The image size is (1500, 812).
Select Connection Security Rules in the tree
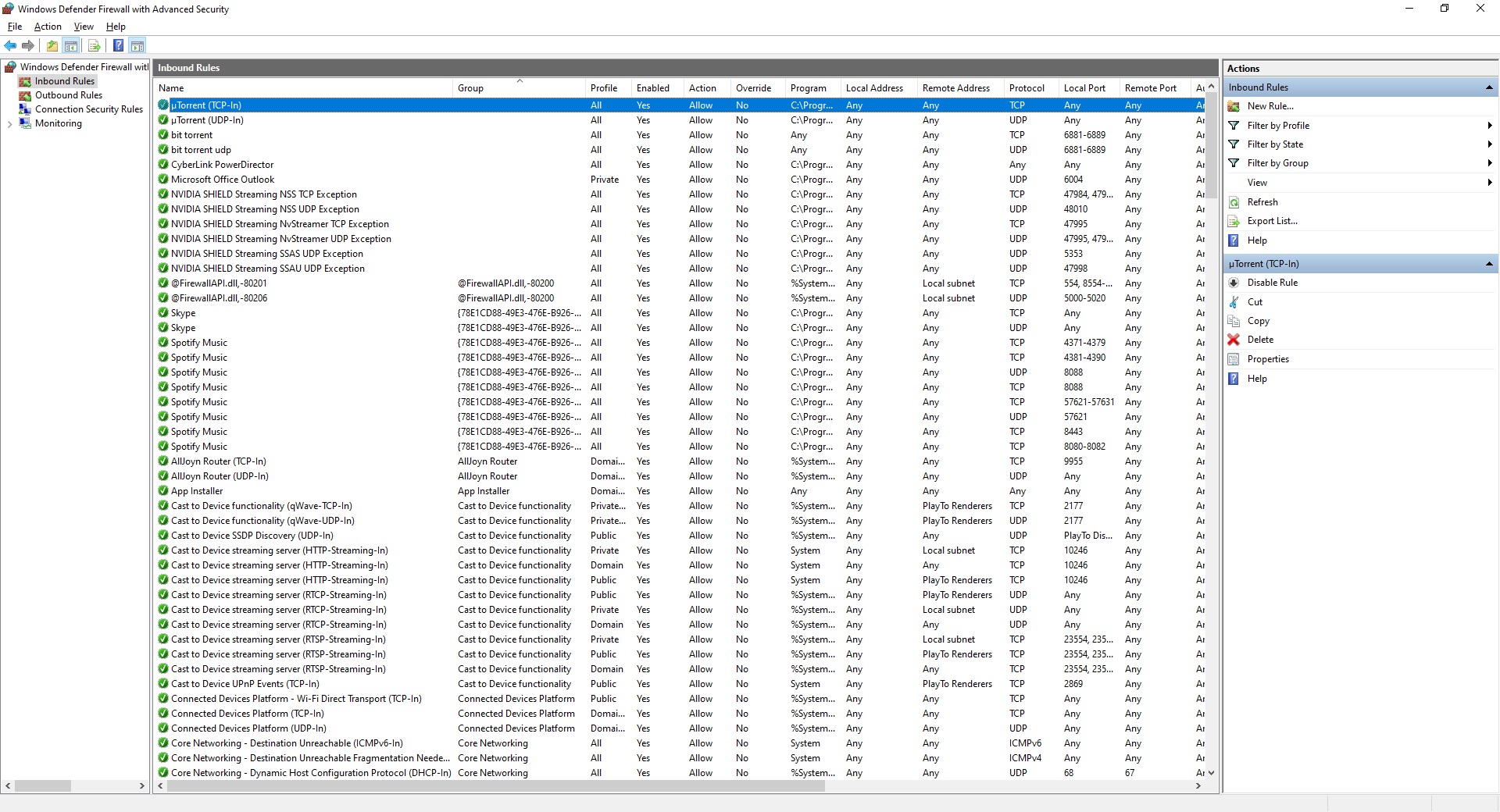coord(89,109)
